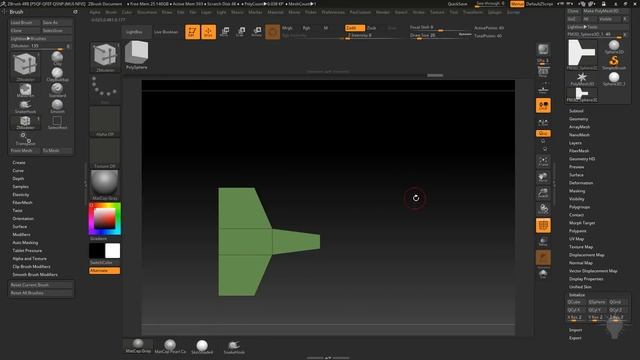Expand the Deformation section

click(x=581, y=182)
